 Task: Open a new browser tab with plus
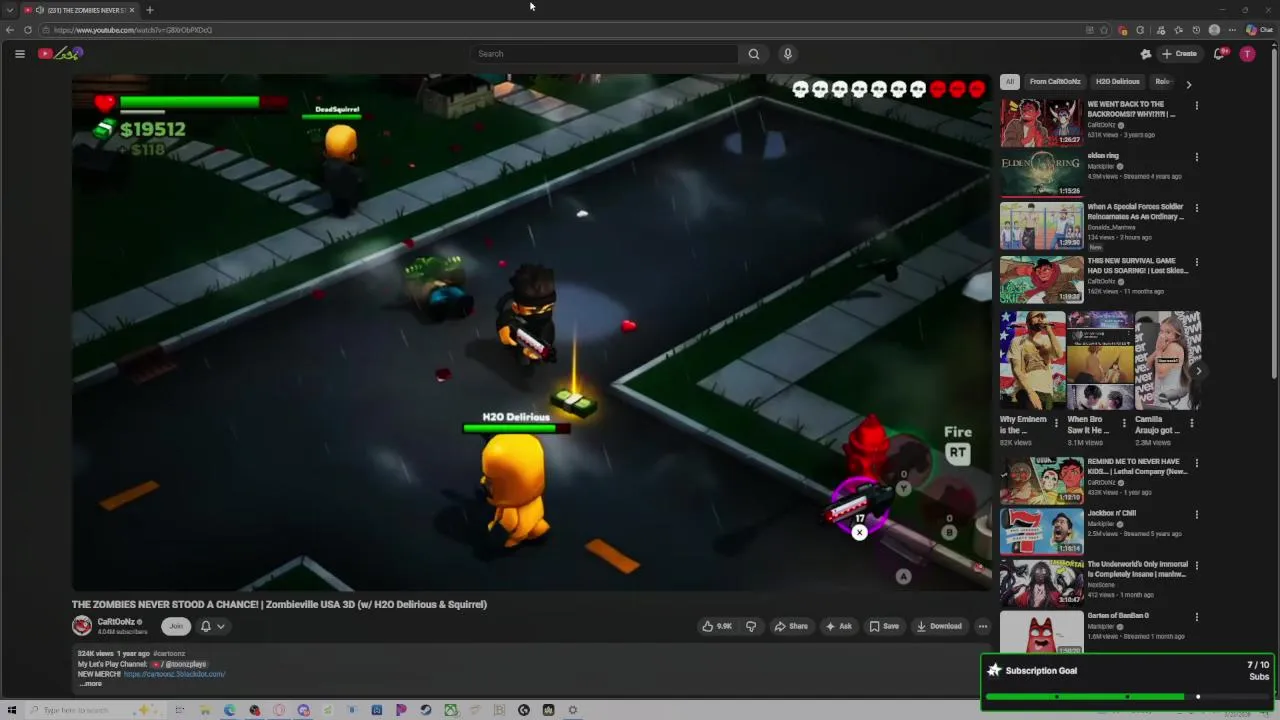pyautogui.click(x=149, y=10)
